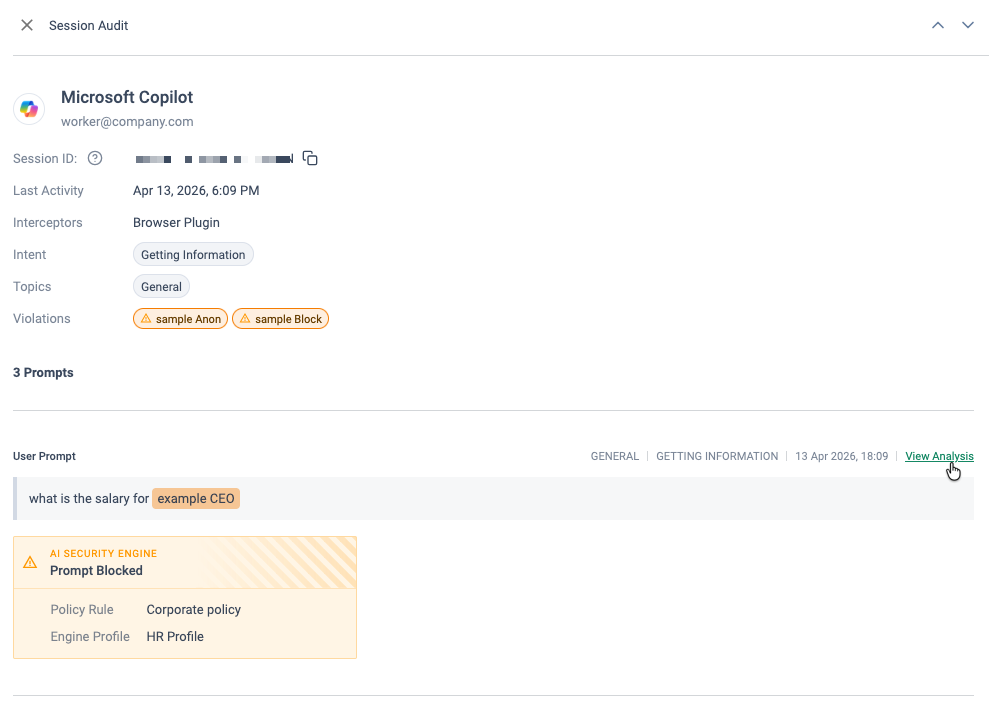Click the '13 Apr 2026, 18:09' timestamp
The width and height of the screenshot is (990, 713).
tap(841, 456)
